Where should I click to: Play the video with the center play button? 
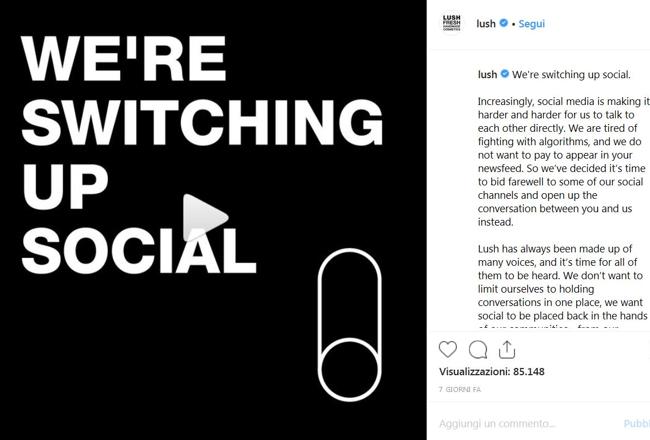coord(204,218)
